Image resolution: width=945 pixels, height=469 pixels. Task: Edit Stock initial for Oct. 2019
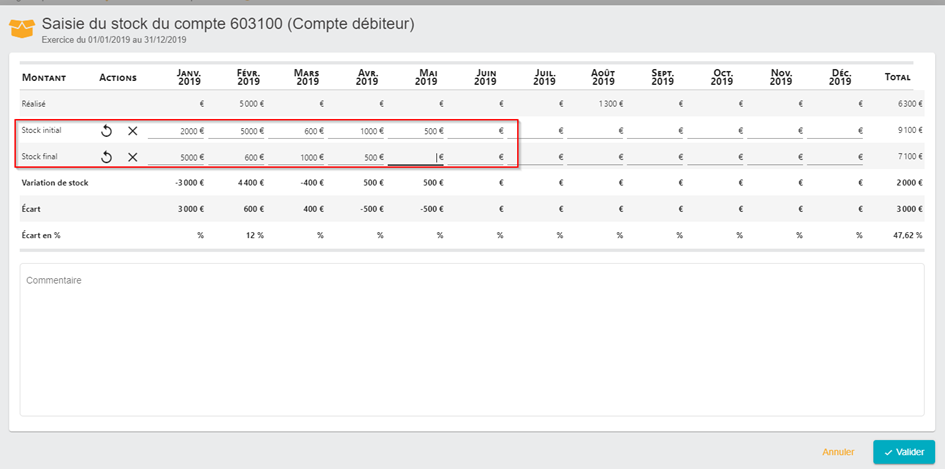[x=715, y=130]
